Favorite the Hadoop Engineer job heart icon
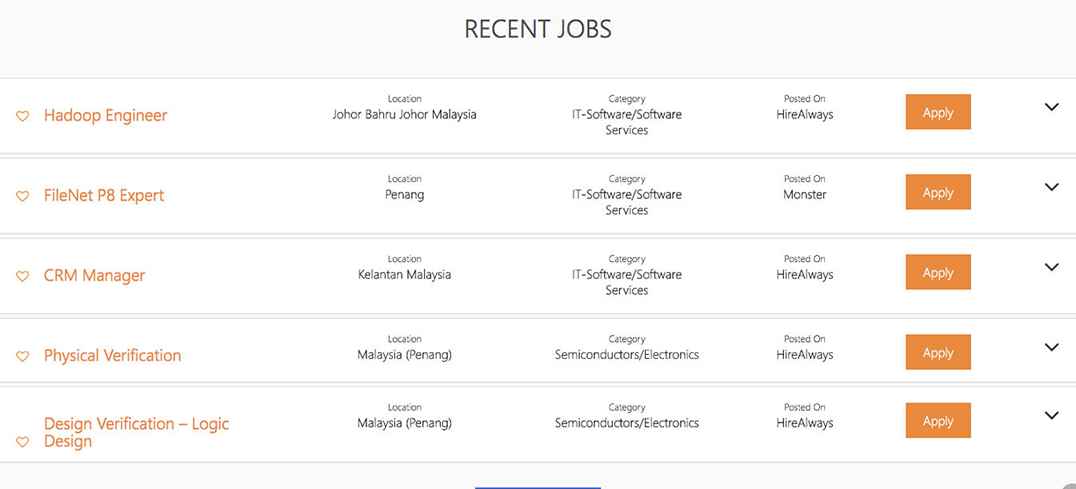Screen dimensions: 1076x489 point(22,117)
